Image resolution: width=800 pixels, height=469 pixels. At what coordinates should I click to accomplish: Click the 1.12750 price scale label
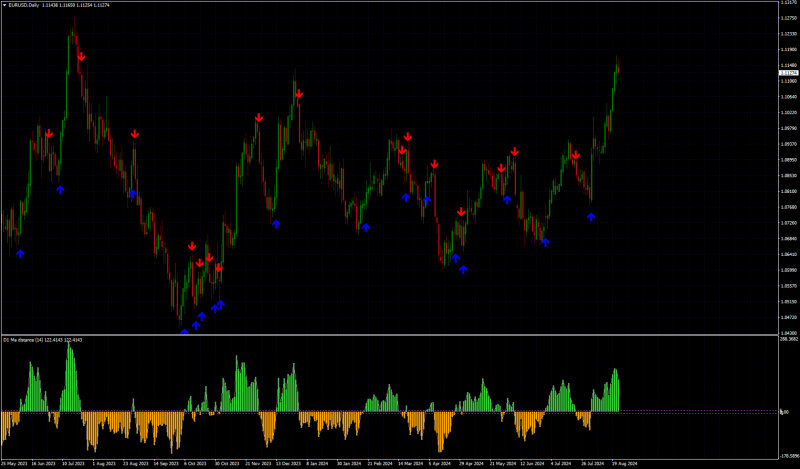788,18
